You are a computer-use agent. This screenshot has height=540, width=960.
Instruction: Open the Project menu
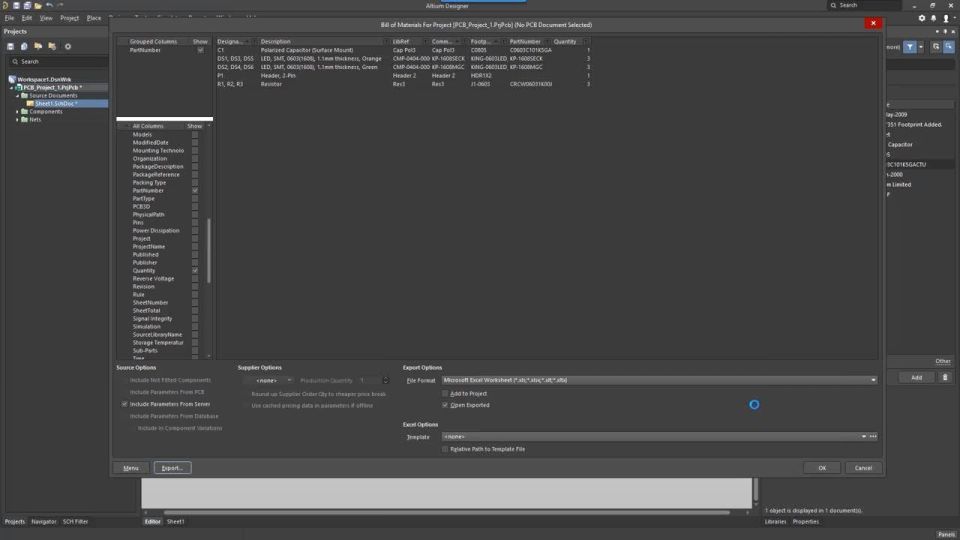pos(69,18)
